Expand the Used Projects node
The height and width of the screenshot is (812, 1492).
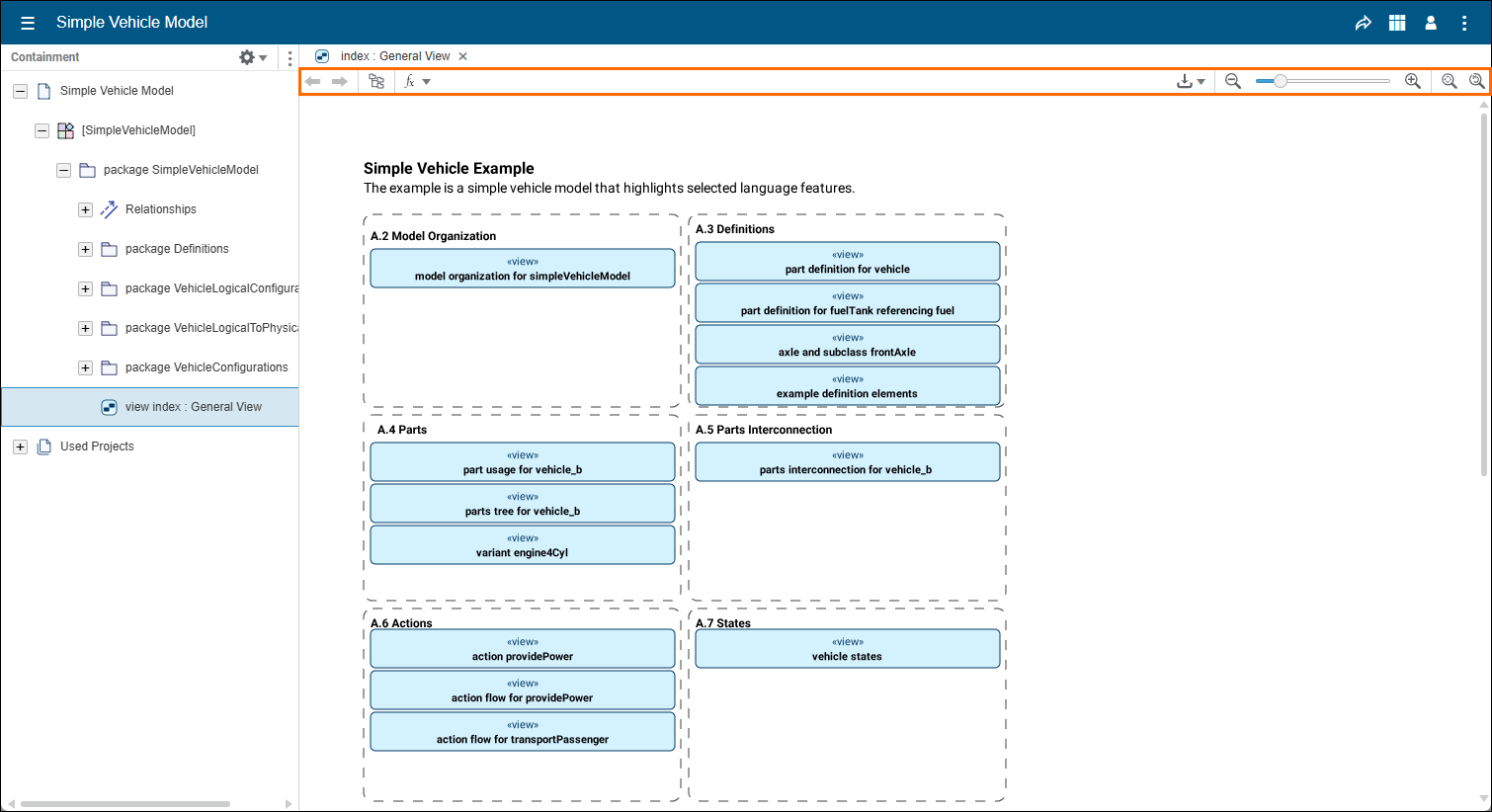tap(20, 447)
